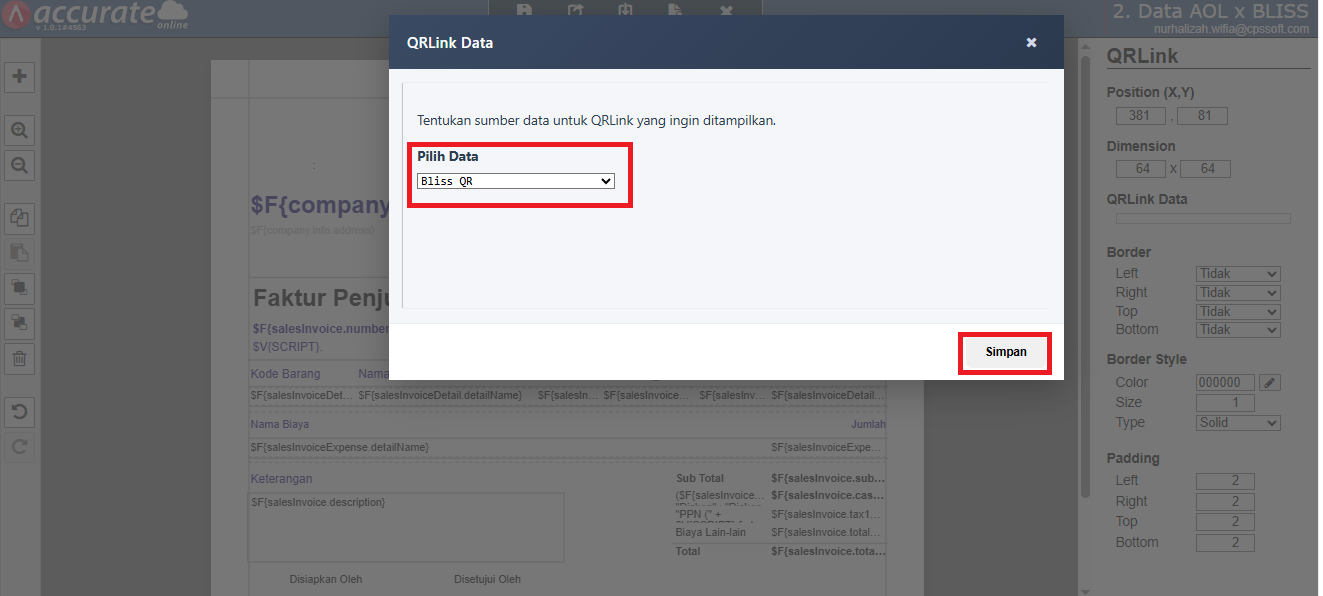Click the send to back icon
This screenshot has height=596, width=1323.
tap(19, 323)
